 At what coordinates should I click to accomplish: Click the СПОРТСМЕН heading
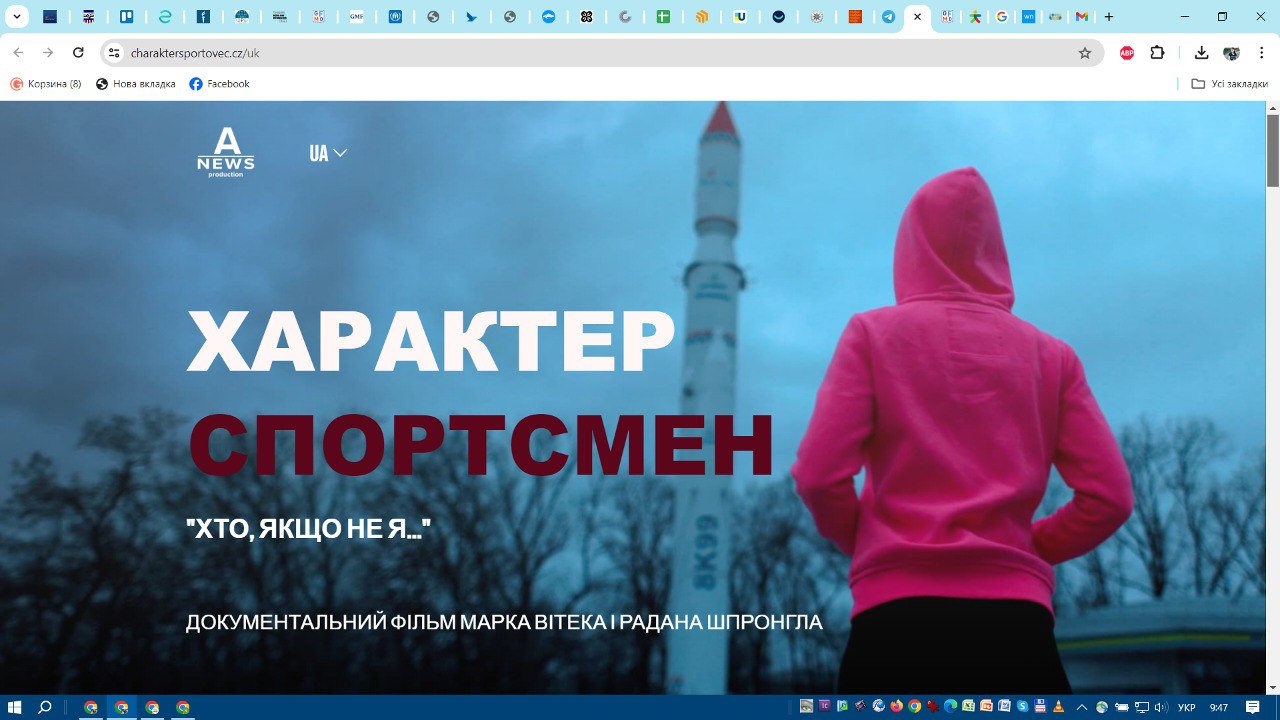(481, 444)
